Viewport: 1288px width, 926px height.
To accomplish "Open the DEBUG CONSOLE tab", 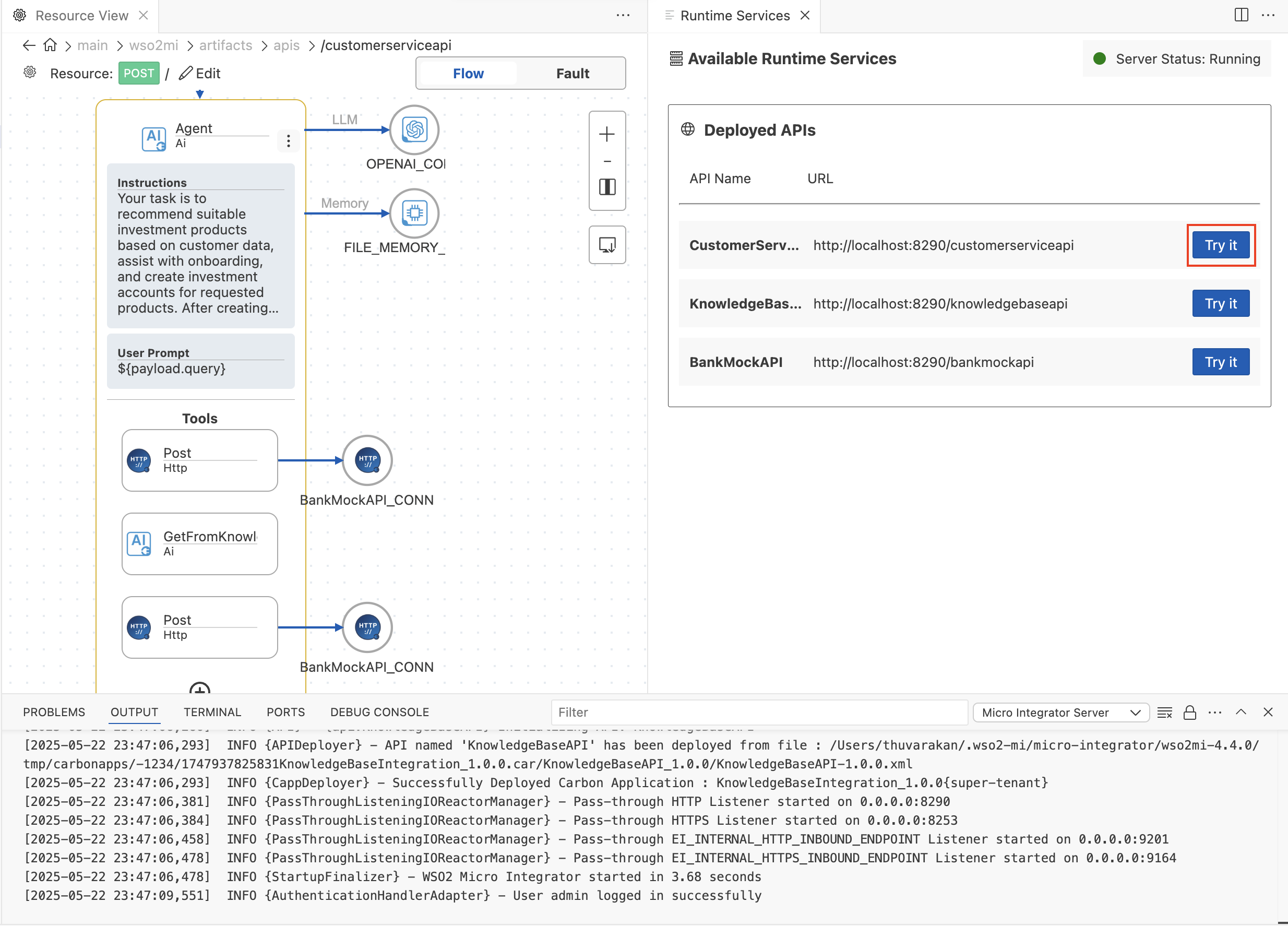I will tap(379, 712).
